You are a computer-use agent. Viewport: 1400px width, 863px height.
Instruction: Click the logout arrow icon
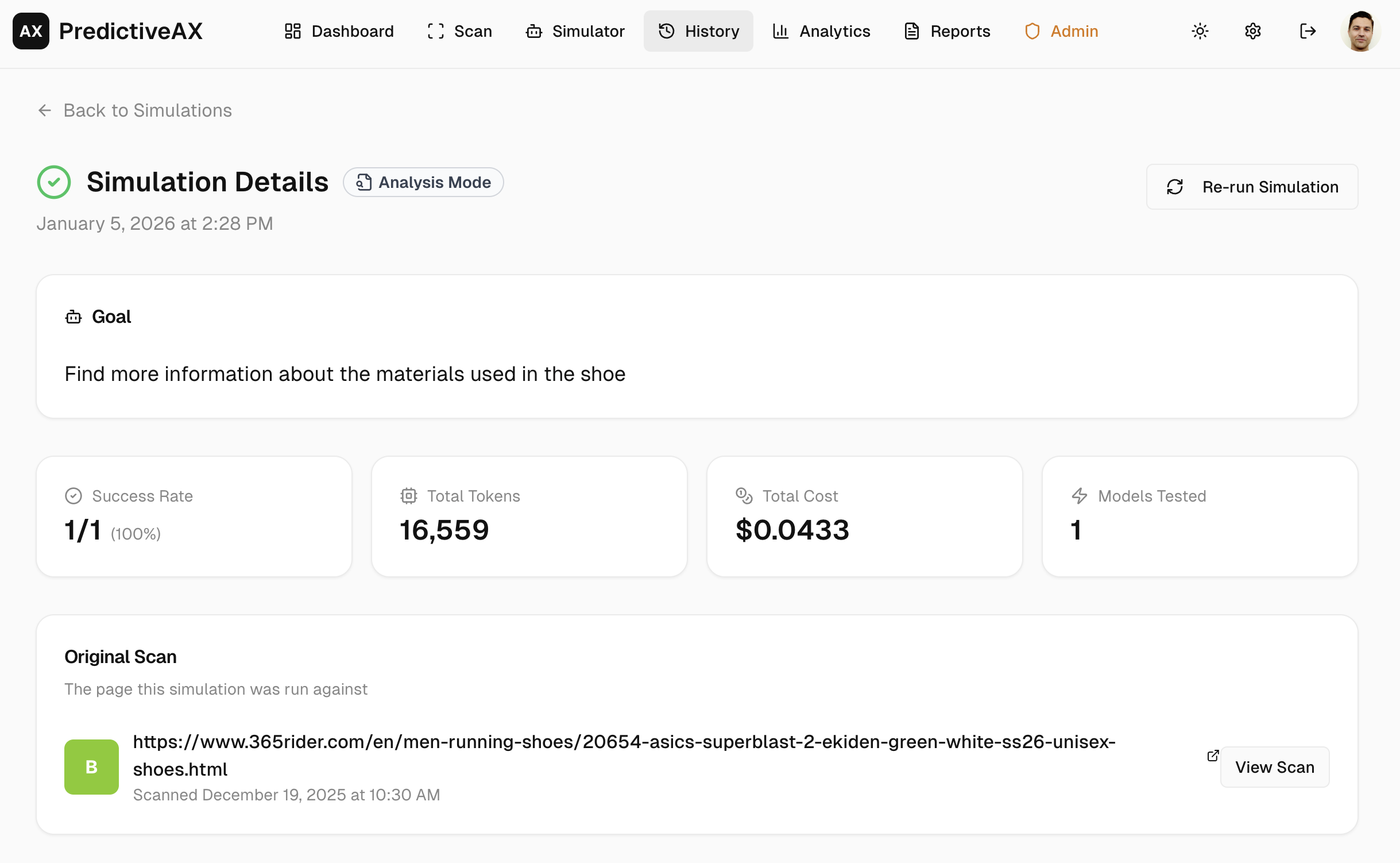tap(1307, 31)
